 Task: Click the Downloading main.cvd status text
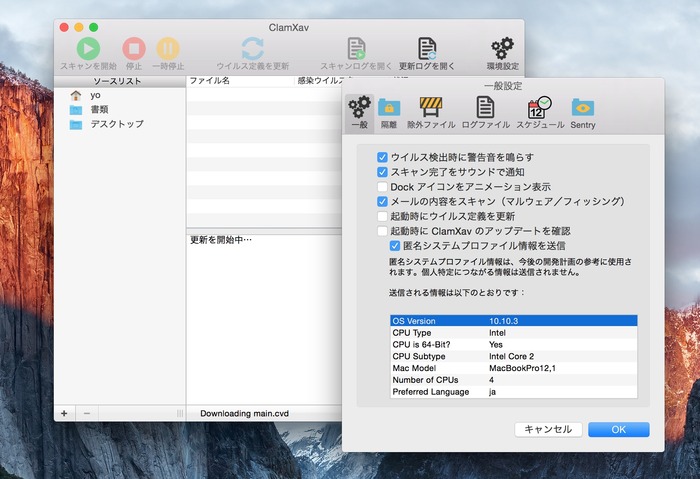click(x=244, y=413)
